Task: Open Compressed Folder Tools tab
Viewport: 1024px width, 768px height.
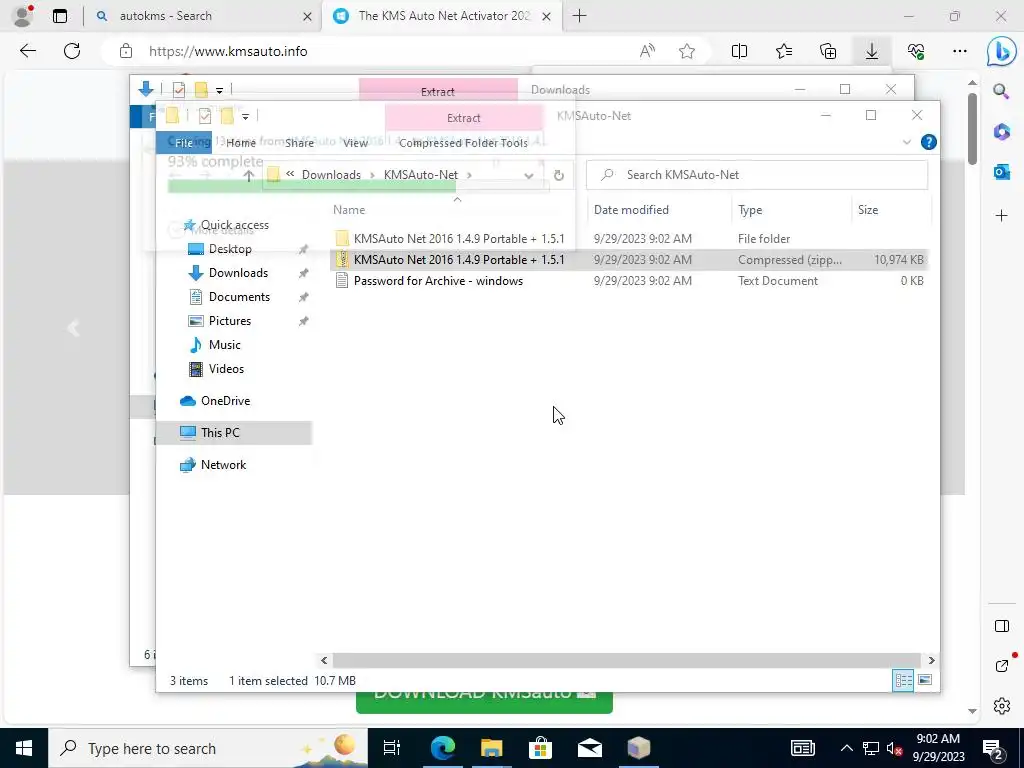Action: point(463,142)
